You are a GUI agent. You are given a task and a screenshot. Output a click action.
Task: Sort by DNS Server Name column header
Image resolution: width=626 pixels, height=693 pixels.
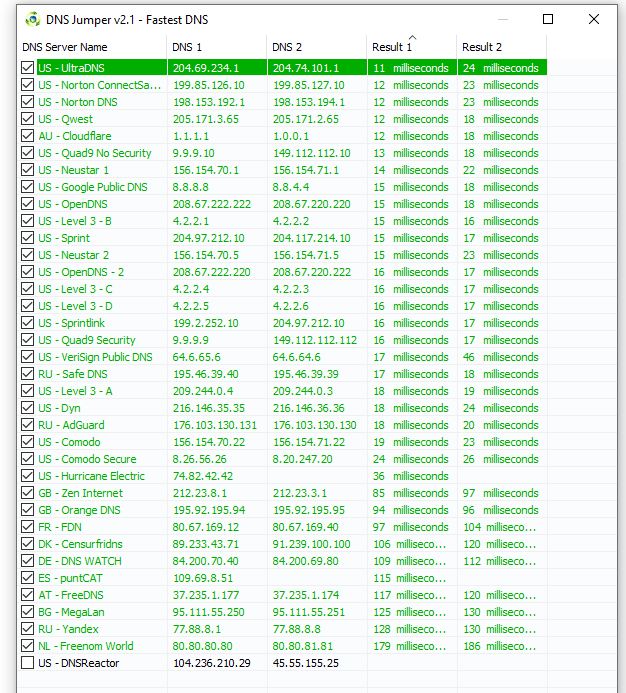tap(93, 47)
